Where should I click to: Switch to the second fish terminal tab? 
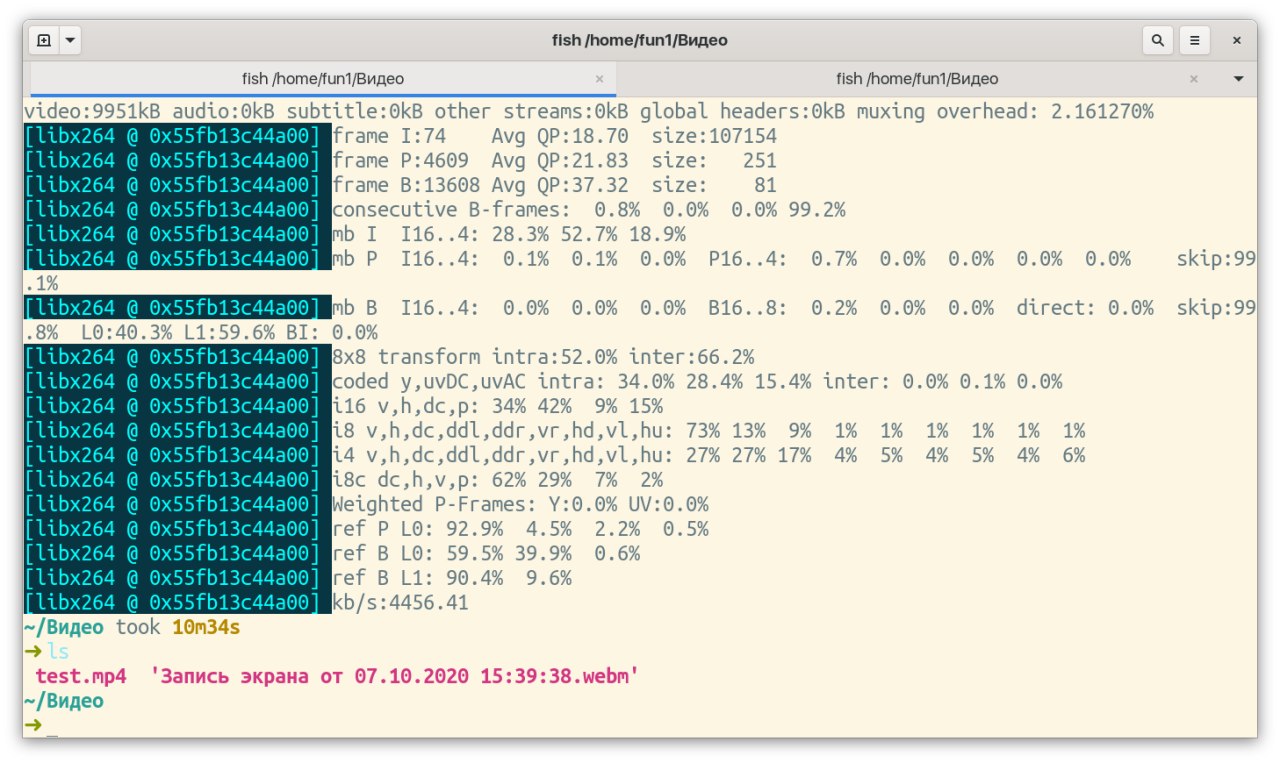click(917, 78)
